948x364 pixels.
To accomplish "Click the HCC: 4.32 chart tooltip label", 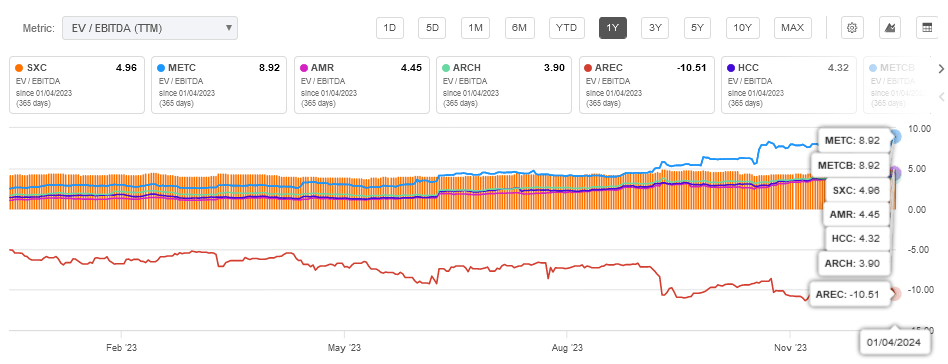I will [858, 238].
